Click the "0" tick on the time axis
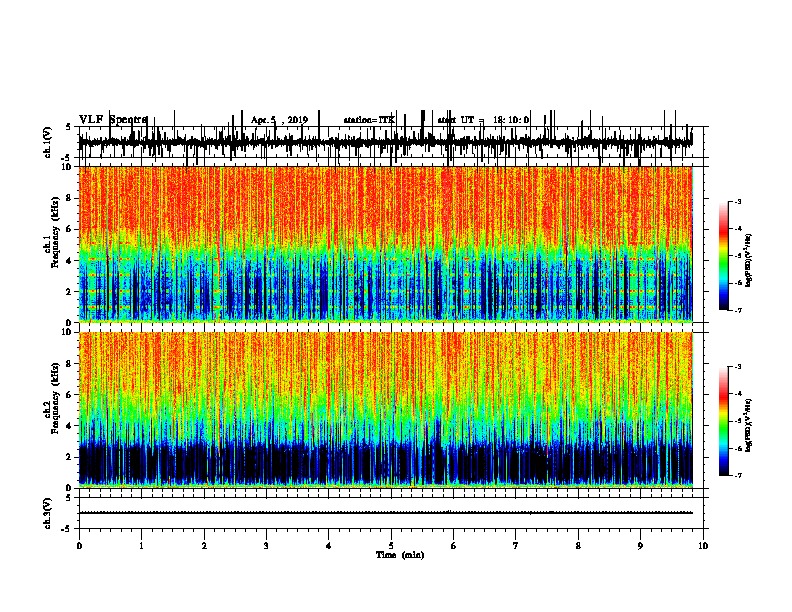The height and width of the screenshot is (612, 792). [x=79, y=546]
